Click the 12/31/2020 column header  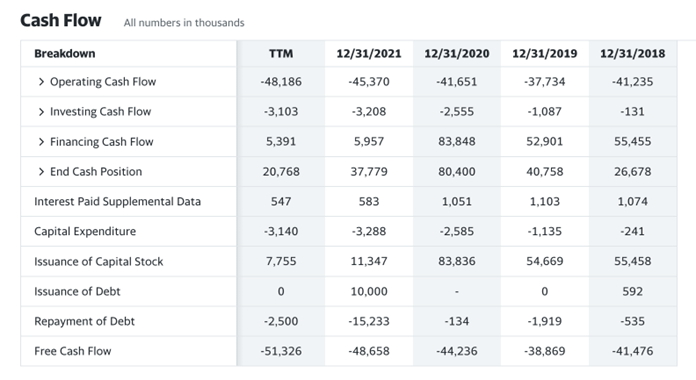pos(457,54)
